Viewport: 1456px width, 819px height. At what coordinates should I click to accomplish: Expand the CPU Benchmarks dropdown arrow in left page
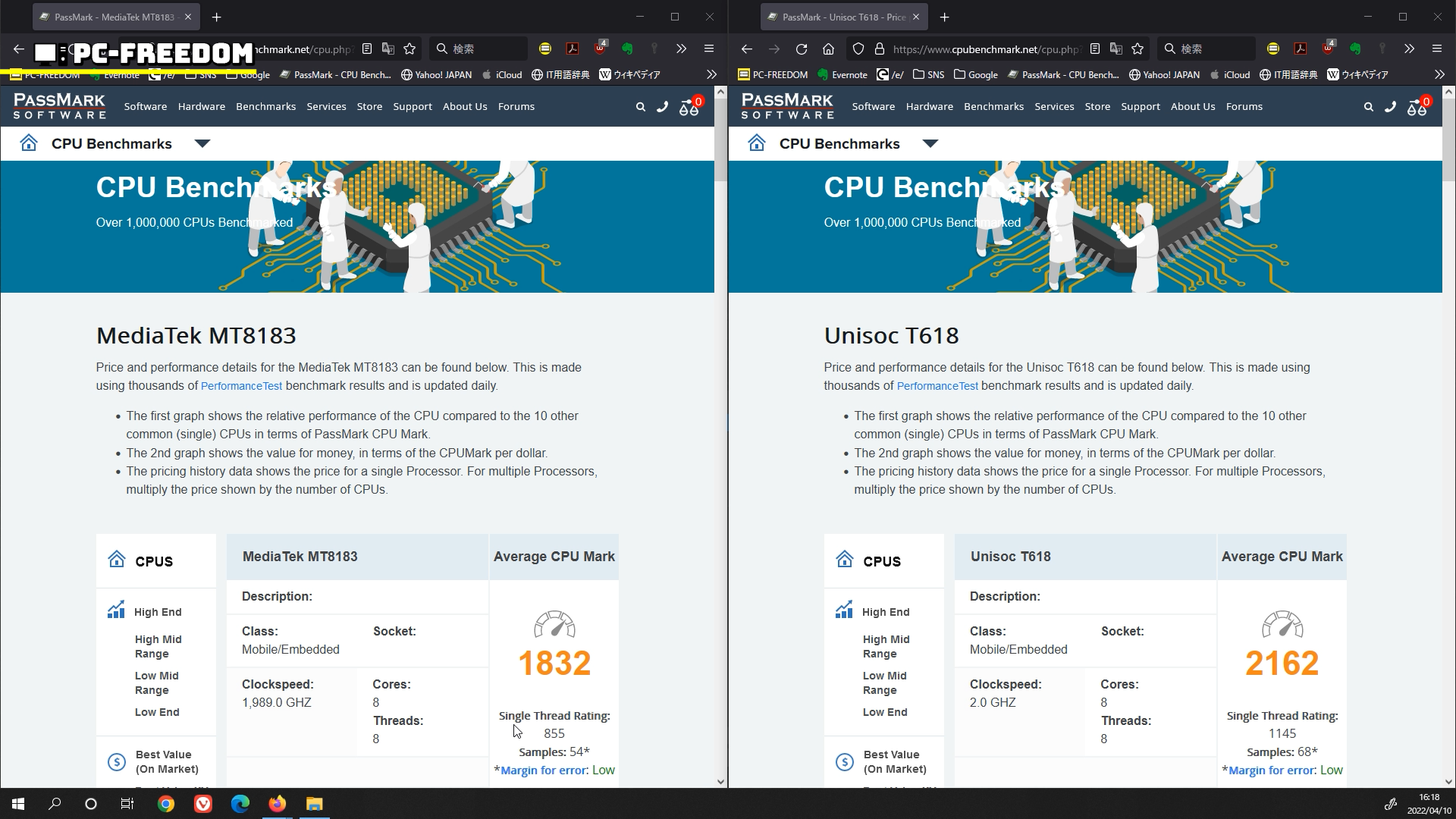[x=202, y=143]
